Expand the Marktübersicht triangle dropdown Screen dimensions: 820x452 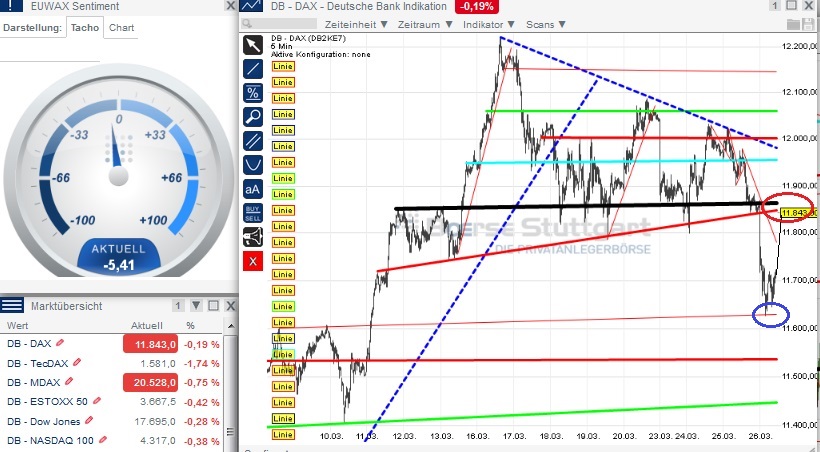click(196, 306)
